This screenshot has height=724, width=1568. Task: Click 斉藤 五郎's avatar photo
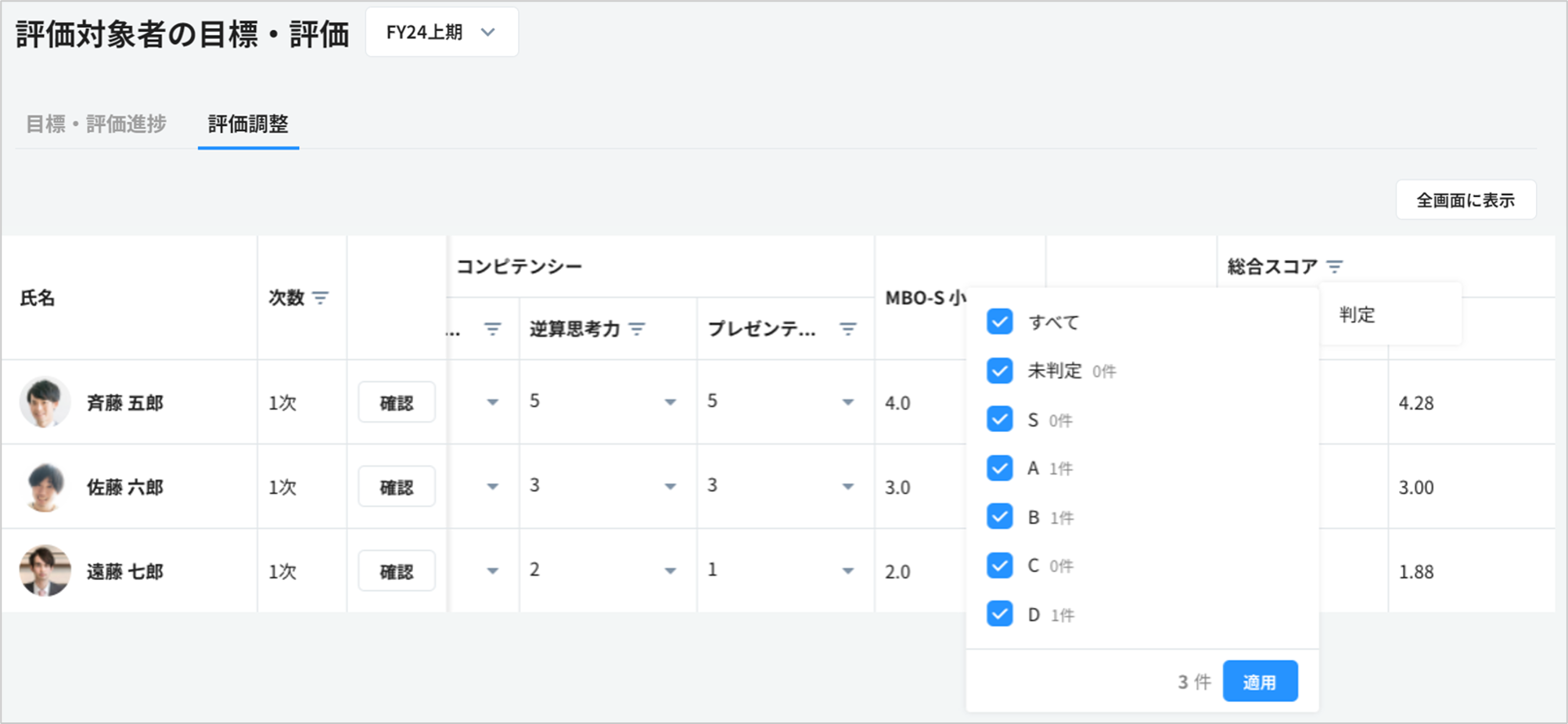tap(45, 402)
